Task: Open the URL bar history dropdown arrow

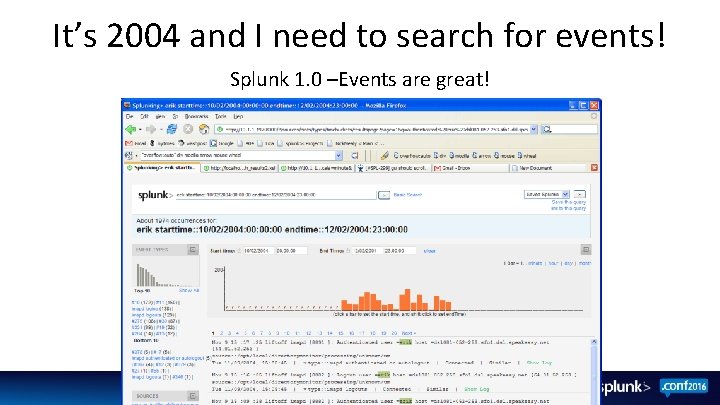Action: 534,129
